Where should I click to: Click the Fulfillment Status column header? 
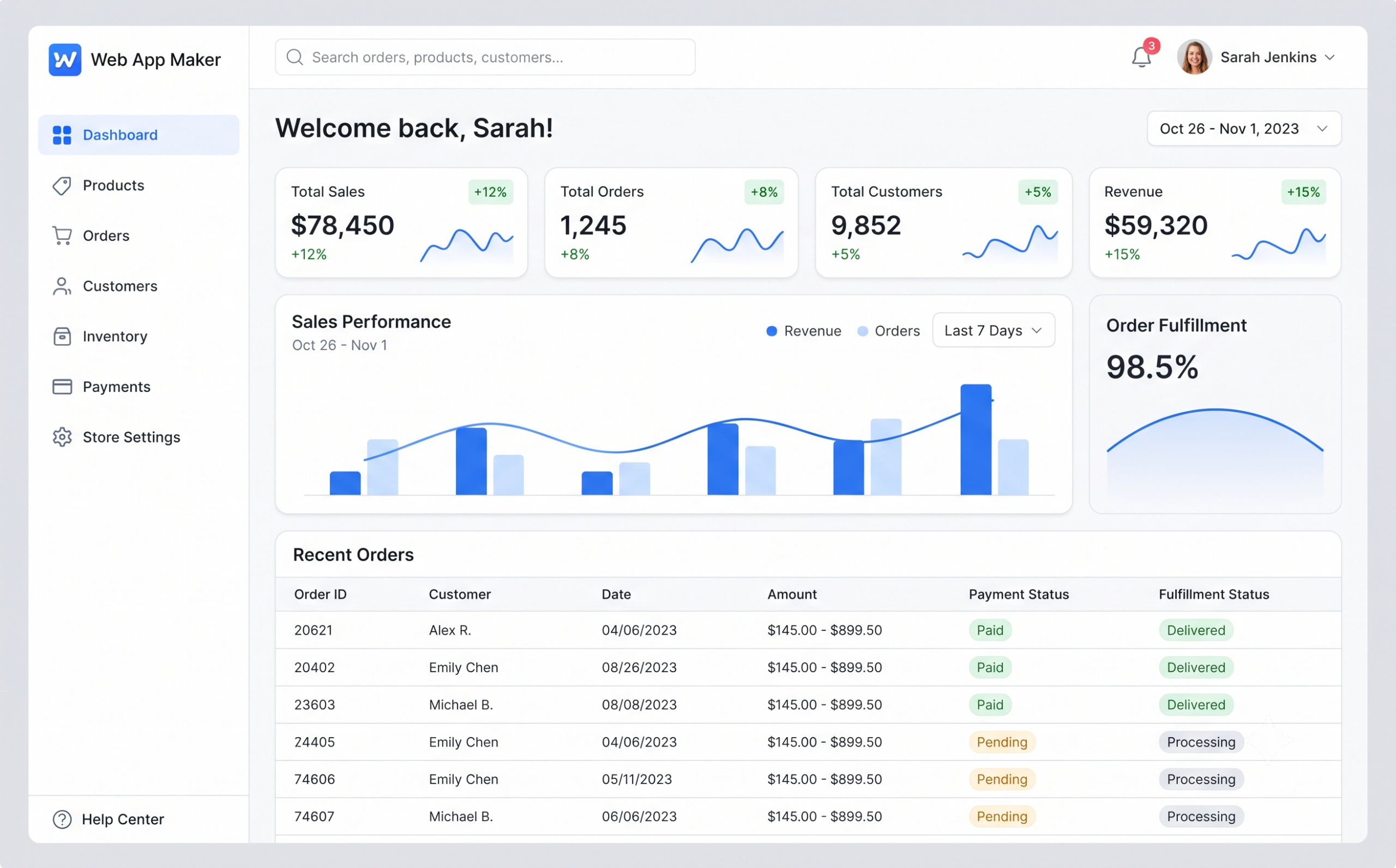tap(1214, 594)
